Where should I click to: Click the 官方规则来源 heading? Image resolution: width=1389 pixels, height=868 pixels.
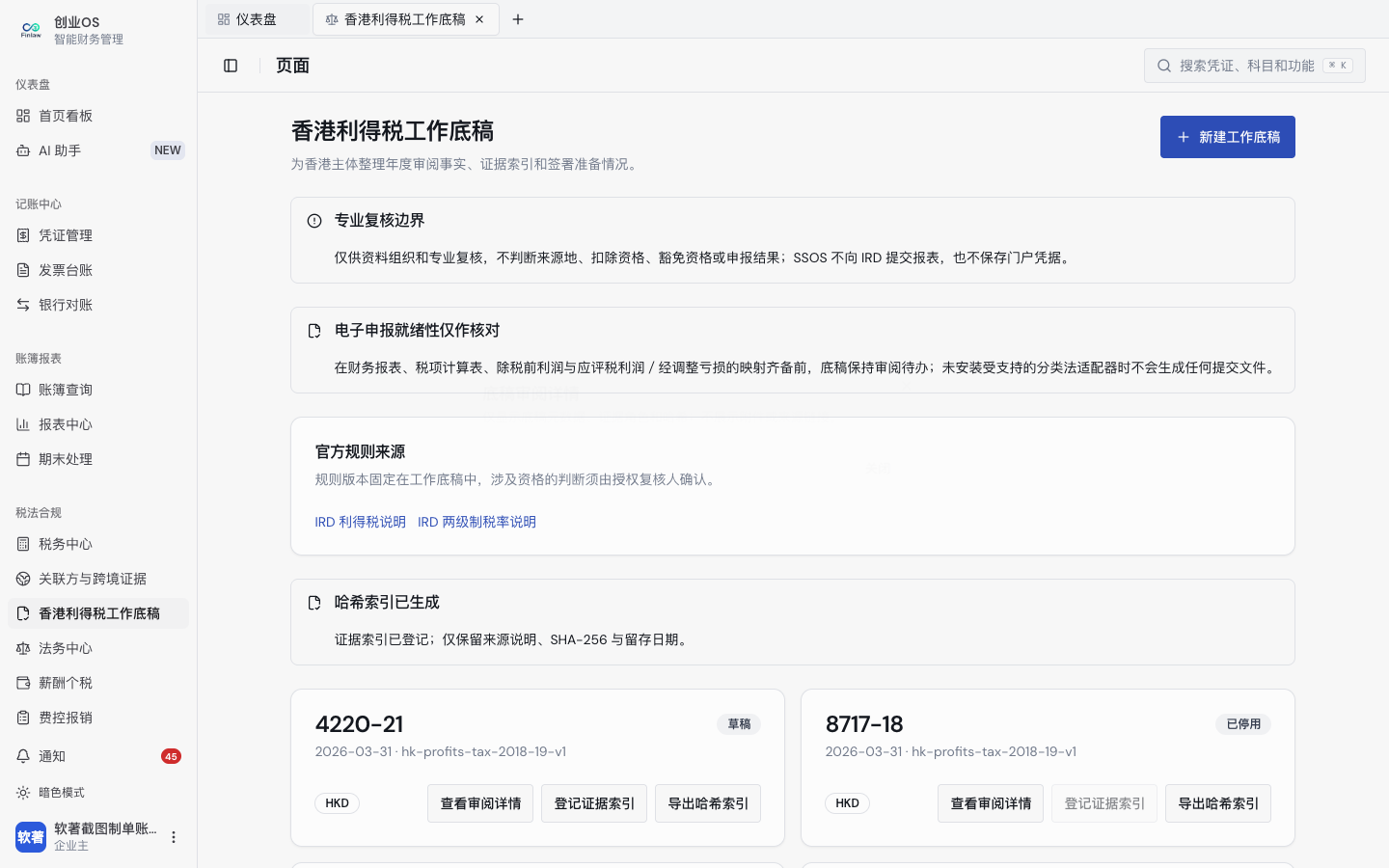(x=361, y=451)
